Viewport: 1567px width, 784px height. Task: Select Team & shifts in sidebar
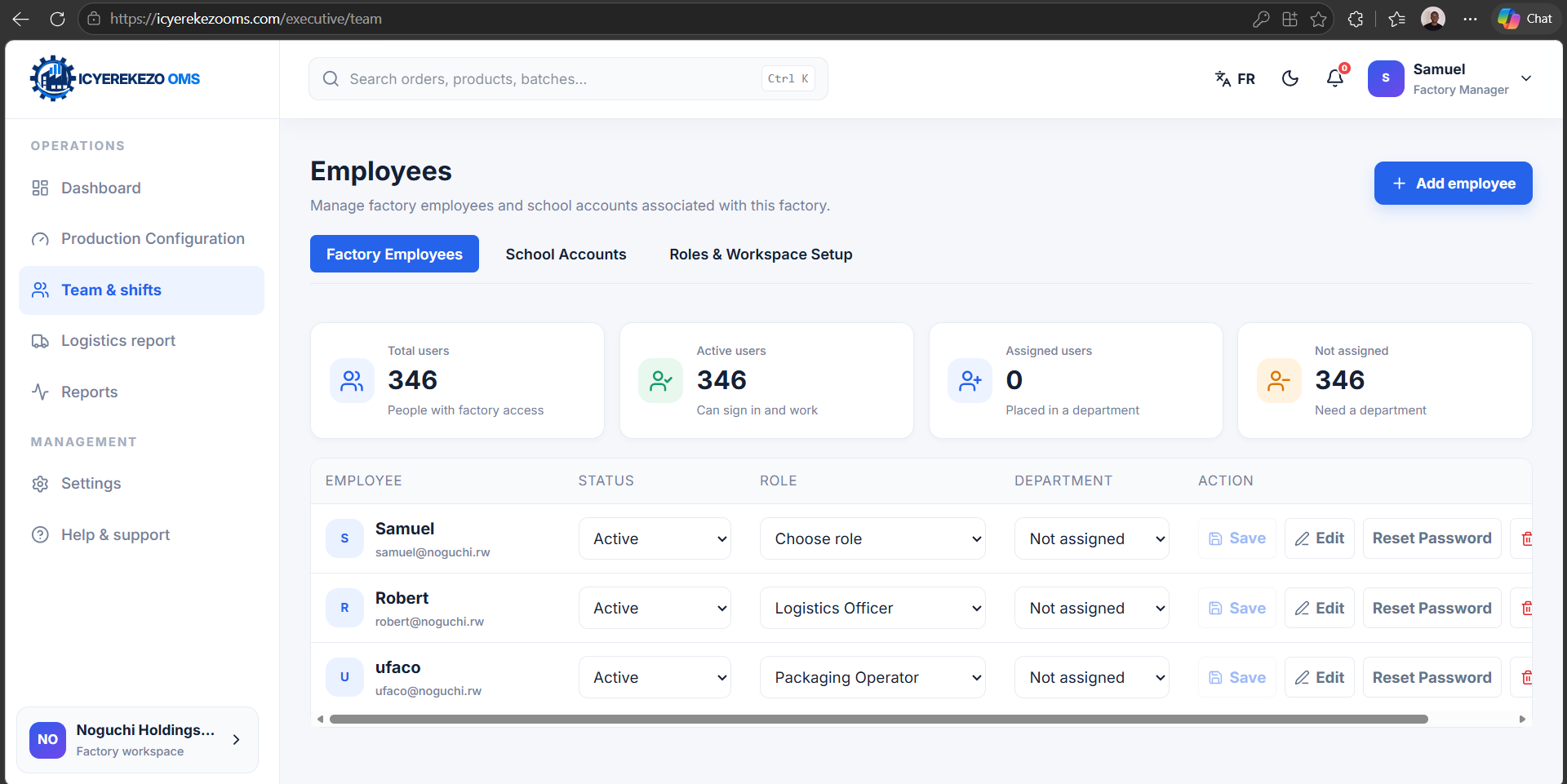(x=141, y=290)
